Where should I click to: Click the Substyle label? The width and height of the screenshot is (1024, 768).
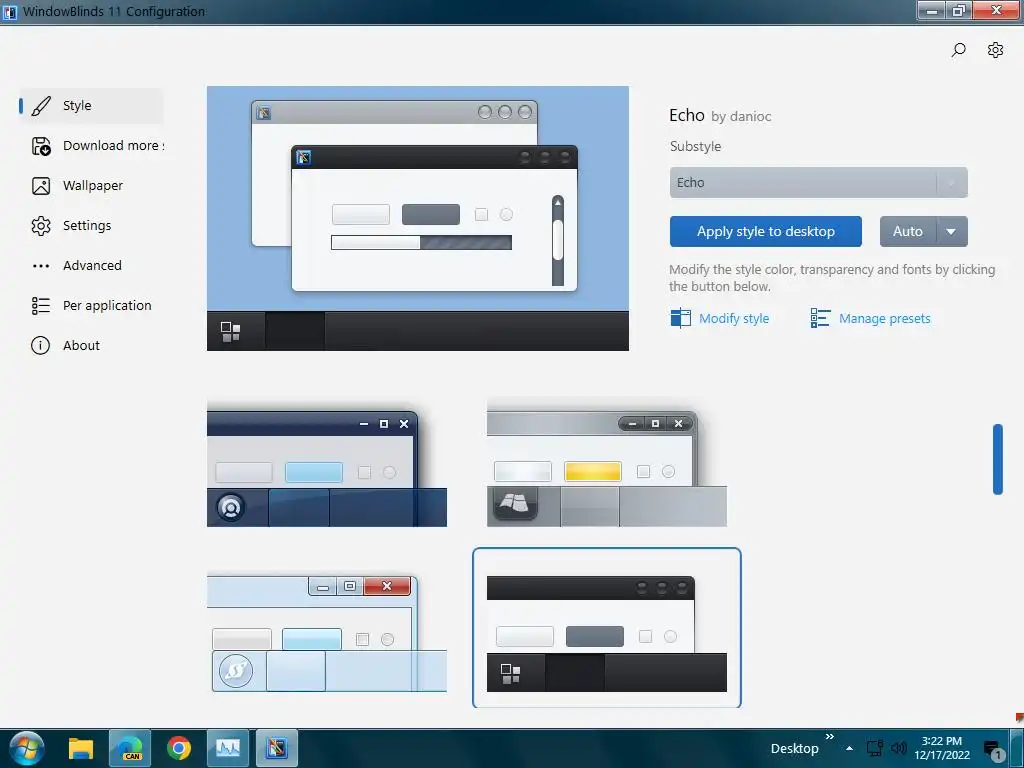pyautogui.click(x=696, y=146)
